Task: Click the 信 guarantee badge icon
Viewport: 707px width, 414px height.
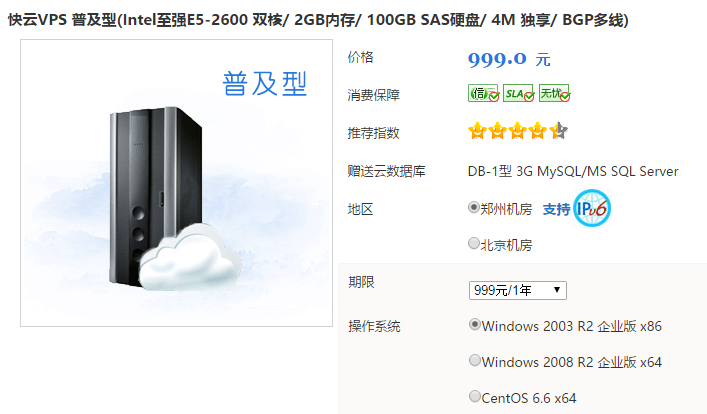Action: point(483,93)
